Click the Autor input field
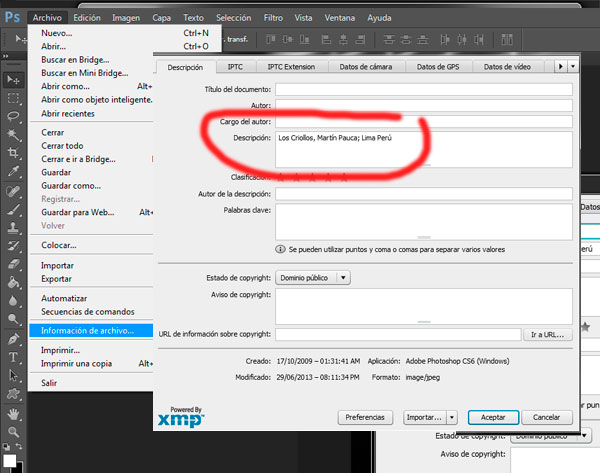Image resolution: width=600 pixels, height=473 pixels. (x=424, y=106)
